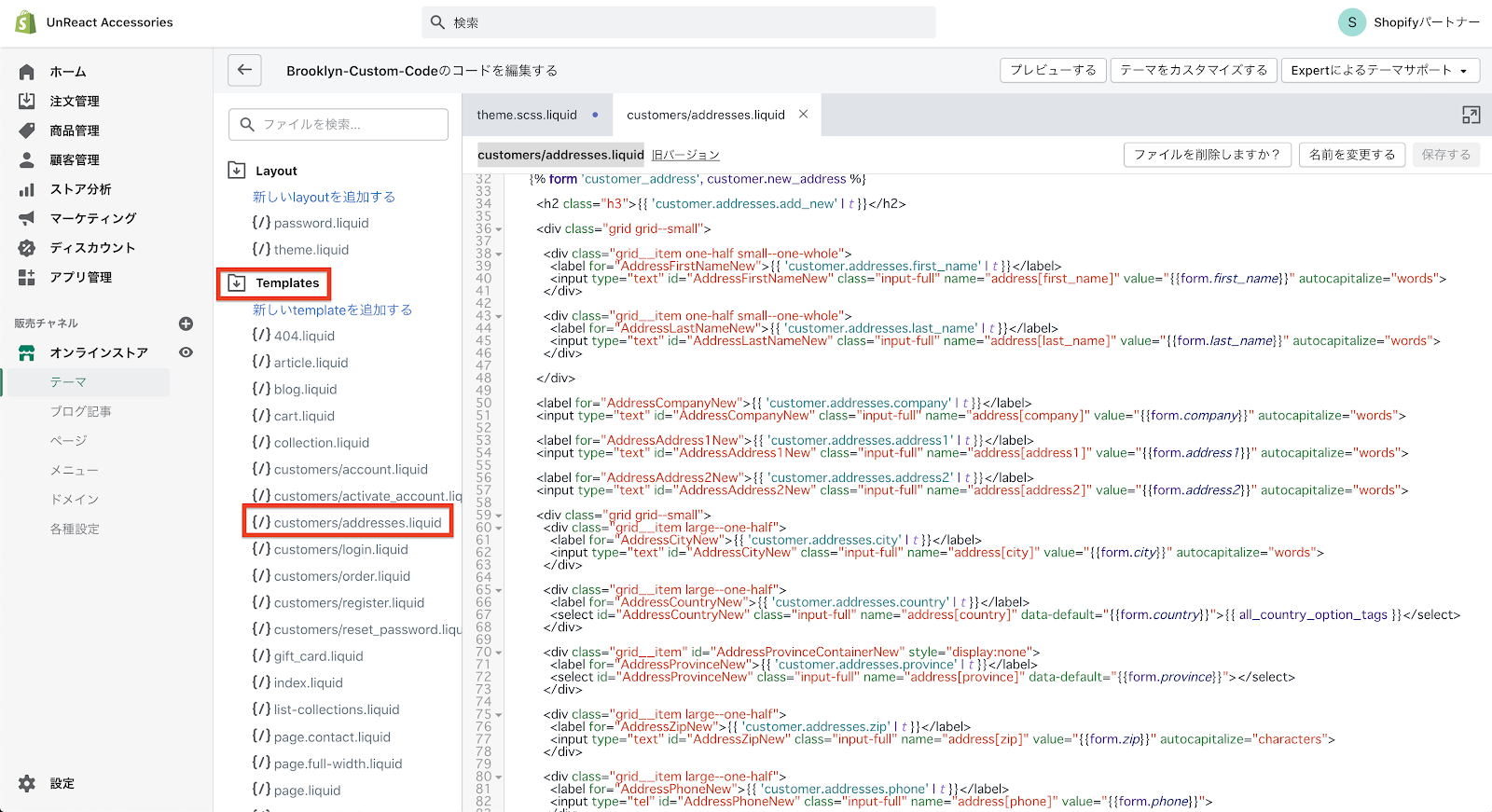Viewport: 1492px width, 812px height.
Task: Open ホーム from the sidebar
Action: coord(67,72)
